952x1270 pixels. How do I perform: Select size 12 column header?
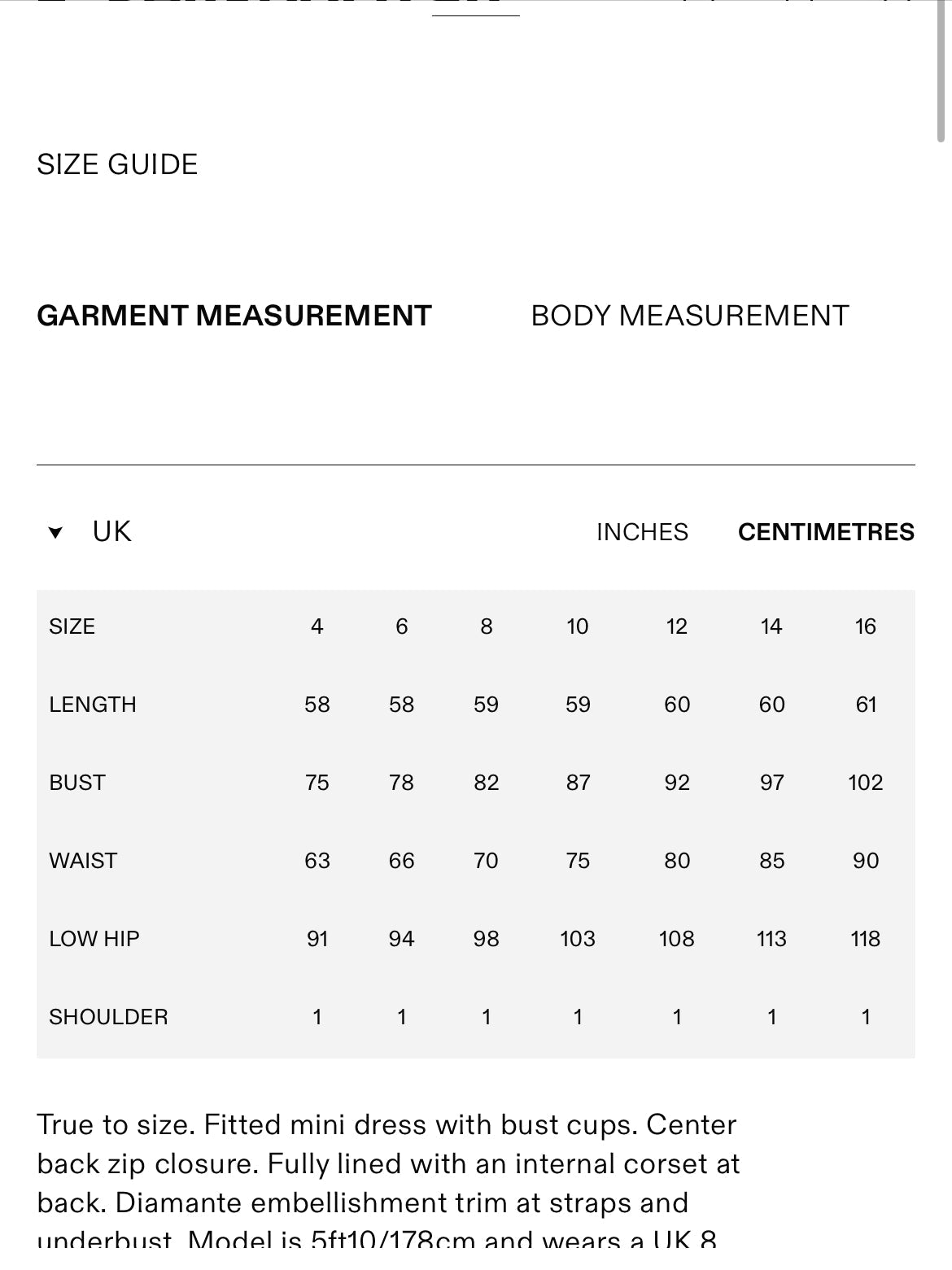click(677, 626)
